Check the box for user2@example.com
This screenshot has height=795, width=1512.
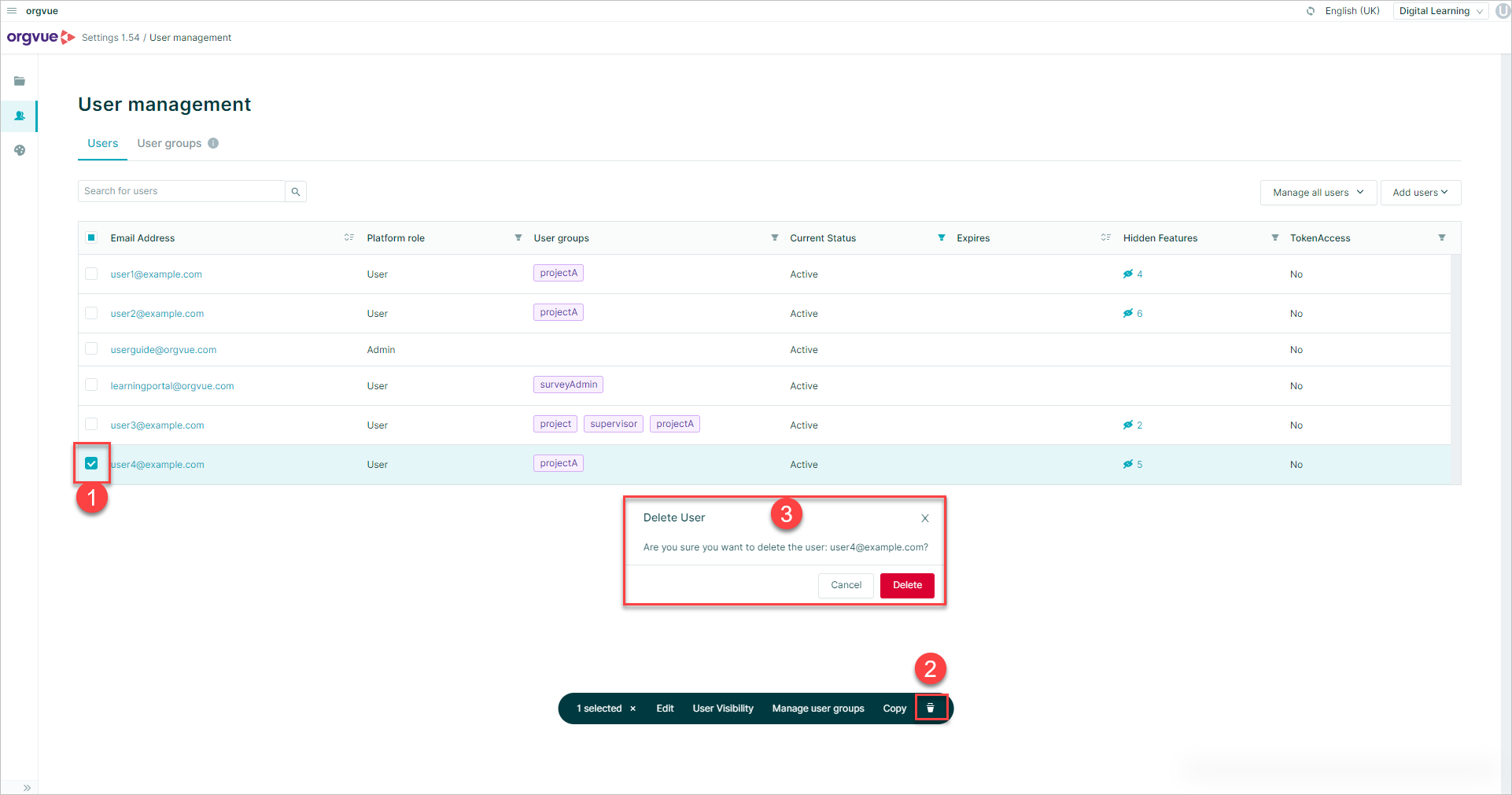tap(91, 313)
